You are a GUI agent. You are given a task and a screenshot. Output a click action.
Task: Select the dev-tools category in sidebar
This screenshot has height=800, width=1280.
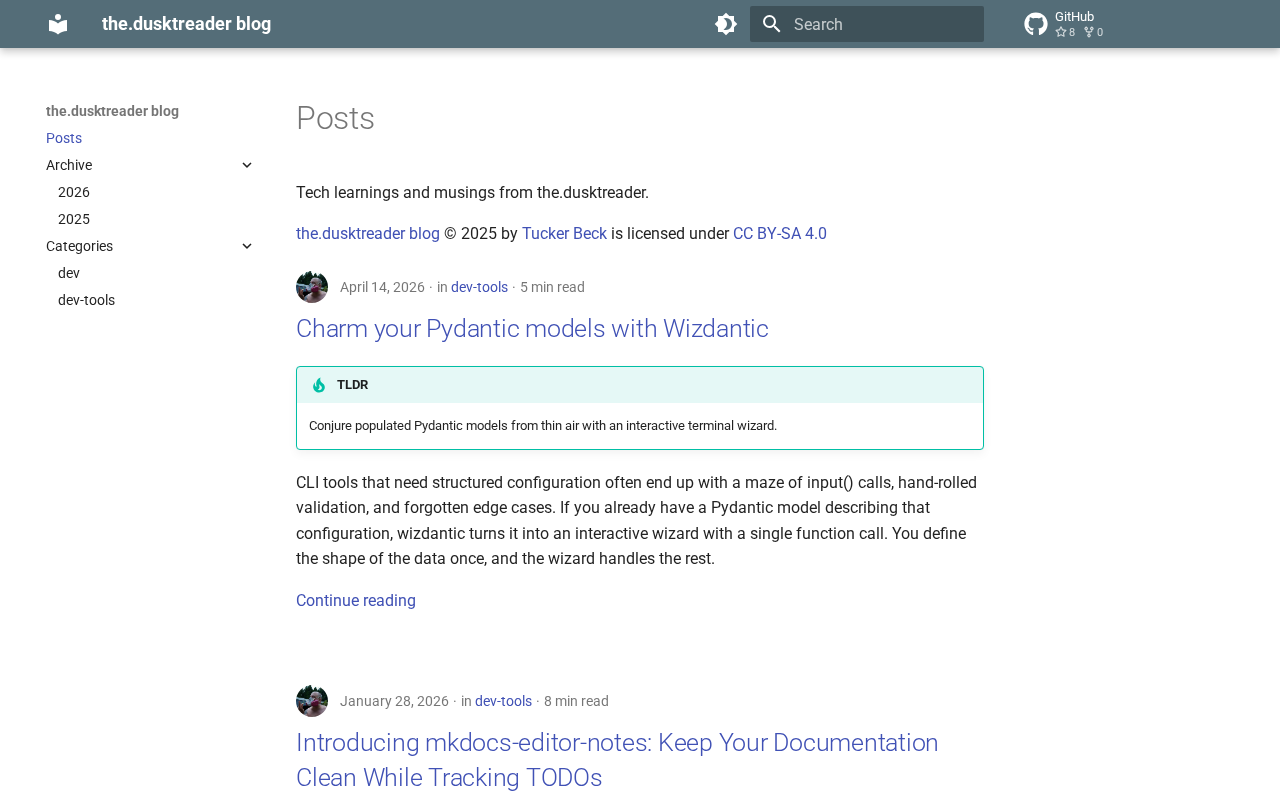pyautogui.click(x=86, y=300)
